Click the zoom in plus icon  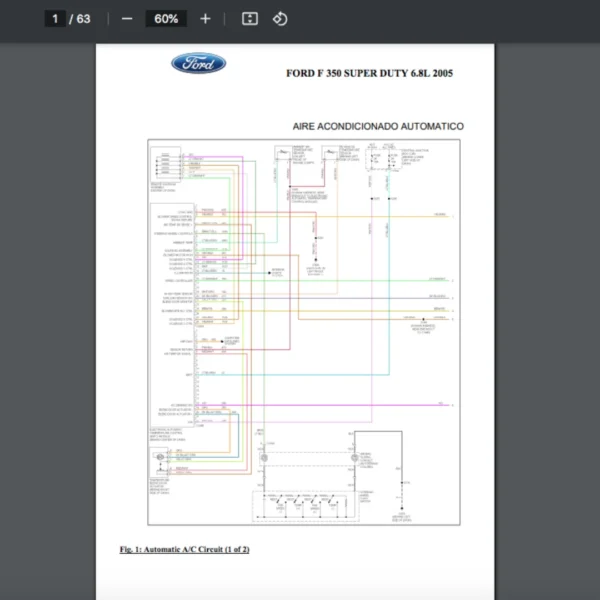click(205, 19)
